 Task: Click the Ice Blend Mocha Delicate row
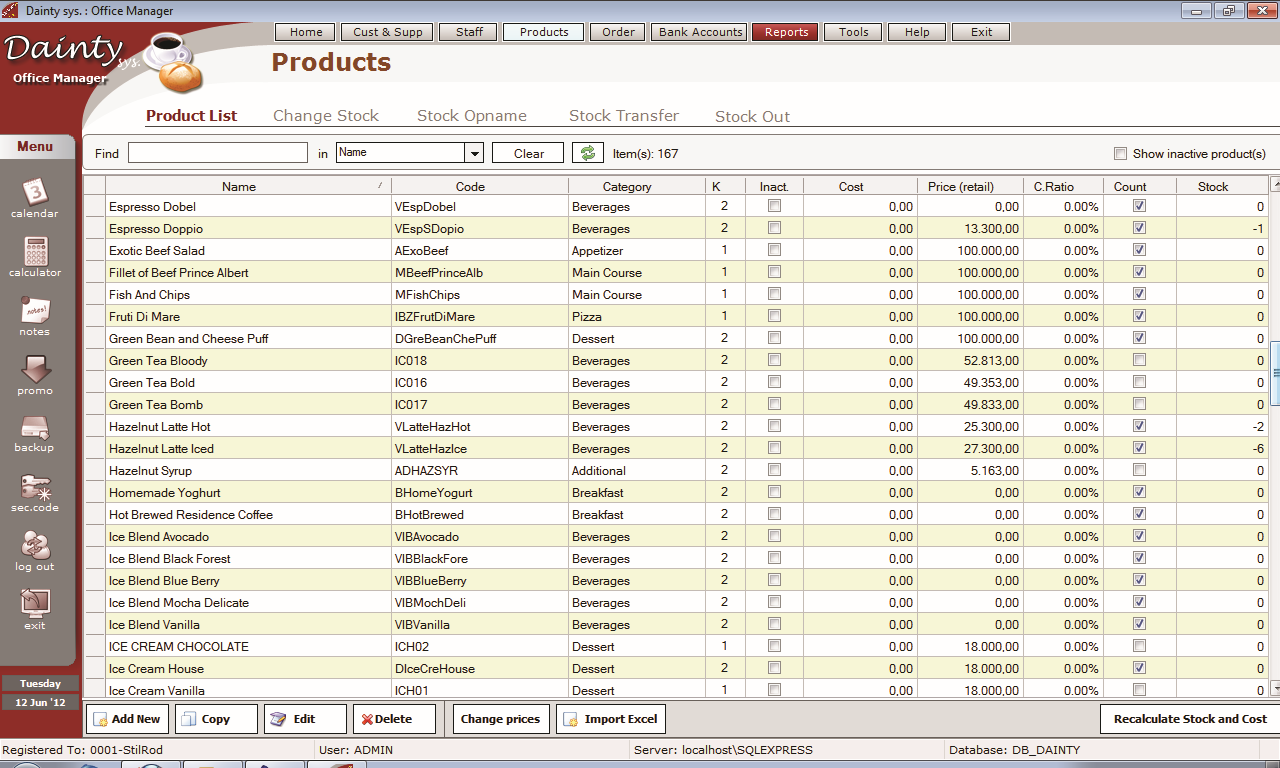676,603
